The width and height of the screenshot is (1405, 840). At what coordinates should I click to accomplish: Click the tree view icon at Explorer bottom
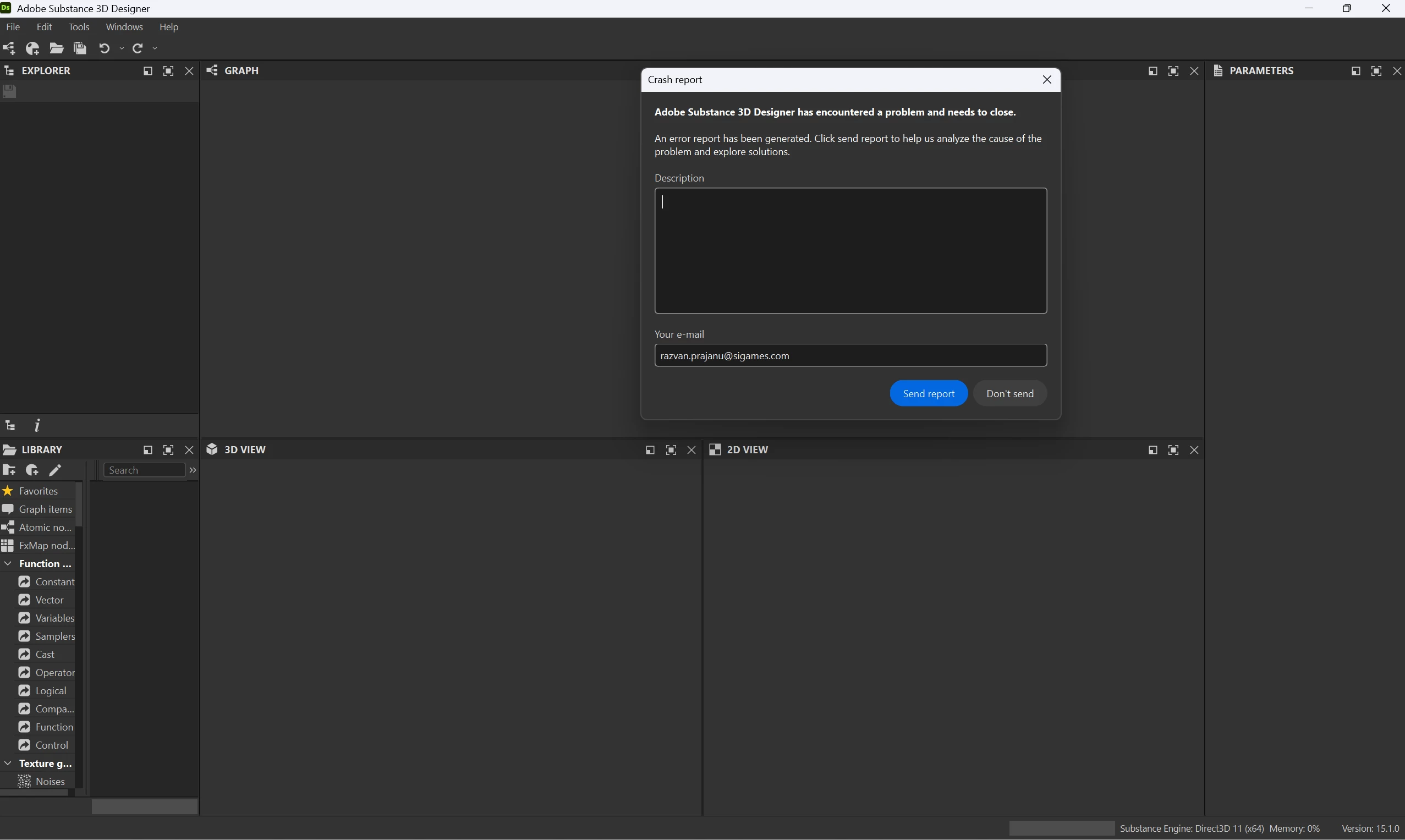[x=10, y=426]
